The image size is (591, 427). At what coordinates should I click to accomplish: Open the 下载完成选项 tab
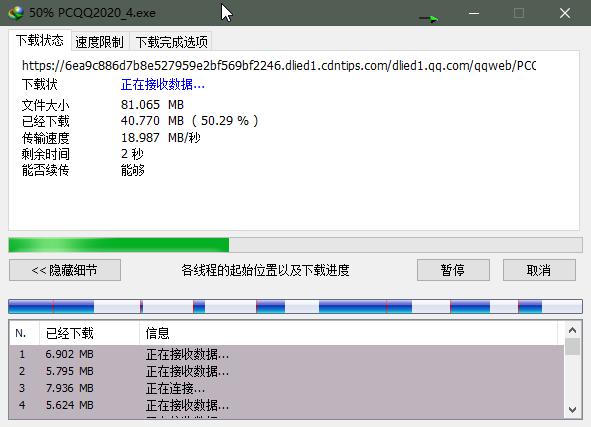click(x=171, y=42)
